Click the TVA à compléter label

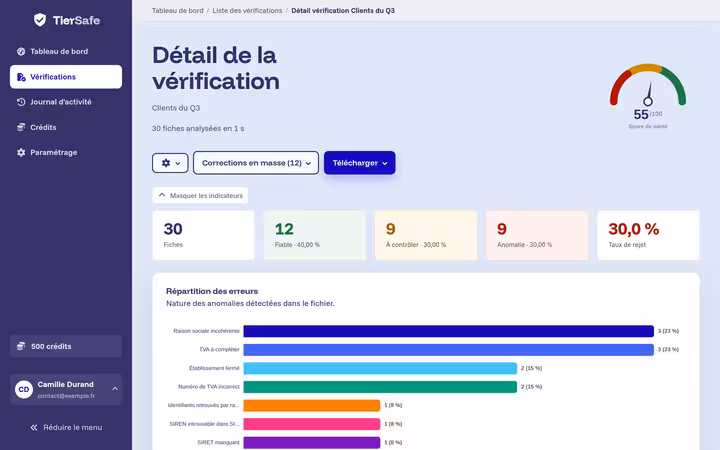pyautogui.click(x=219, y=350)
